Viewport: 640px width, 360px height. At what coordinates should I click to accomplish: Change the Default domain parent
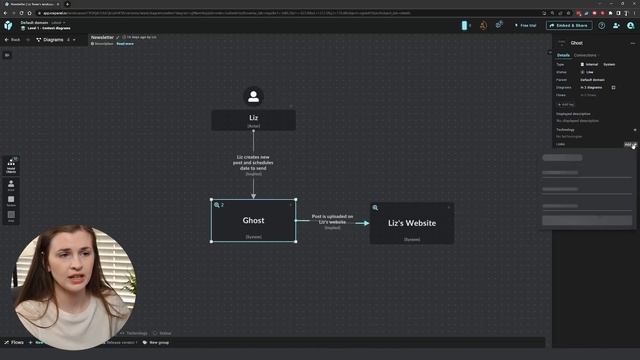point(592,80)
